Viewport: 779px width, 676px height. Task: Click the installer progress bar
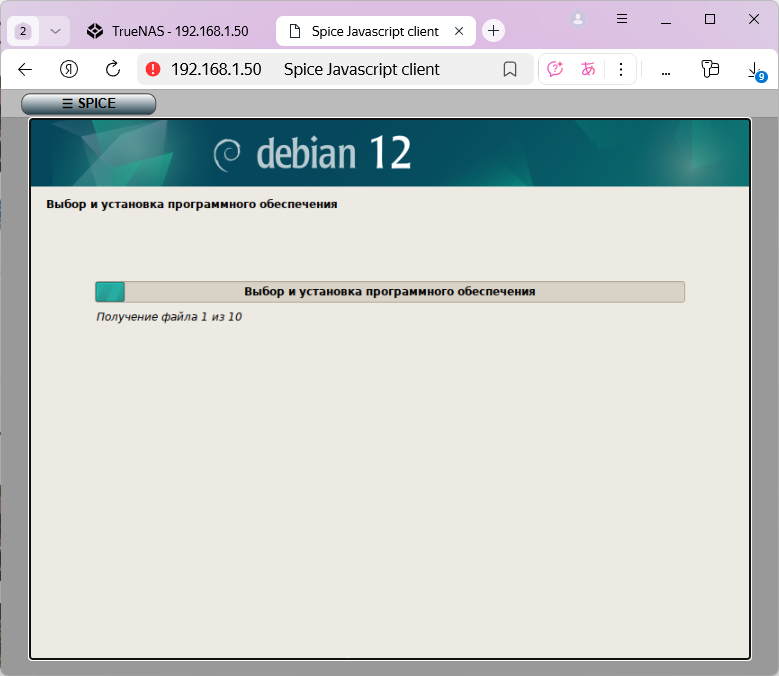pyautogui.click(x=390, y=292)
